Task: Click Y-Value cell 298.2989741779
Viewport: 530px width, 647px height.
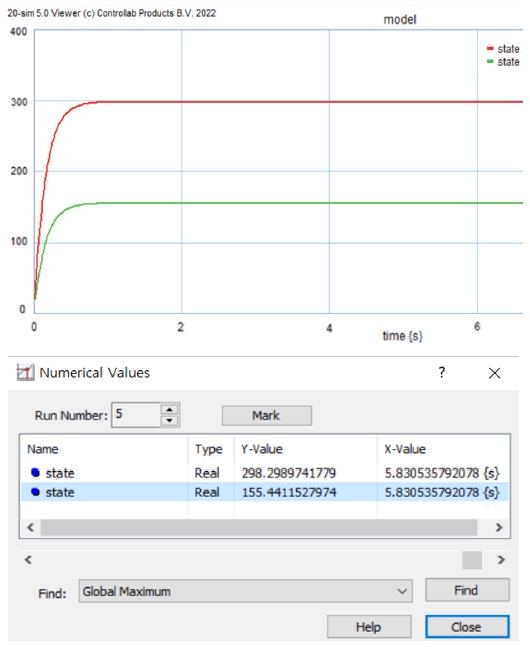Action: pos(289,473)
